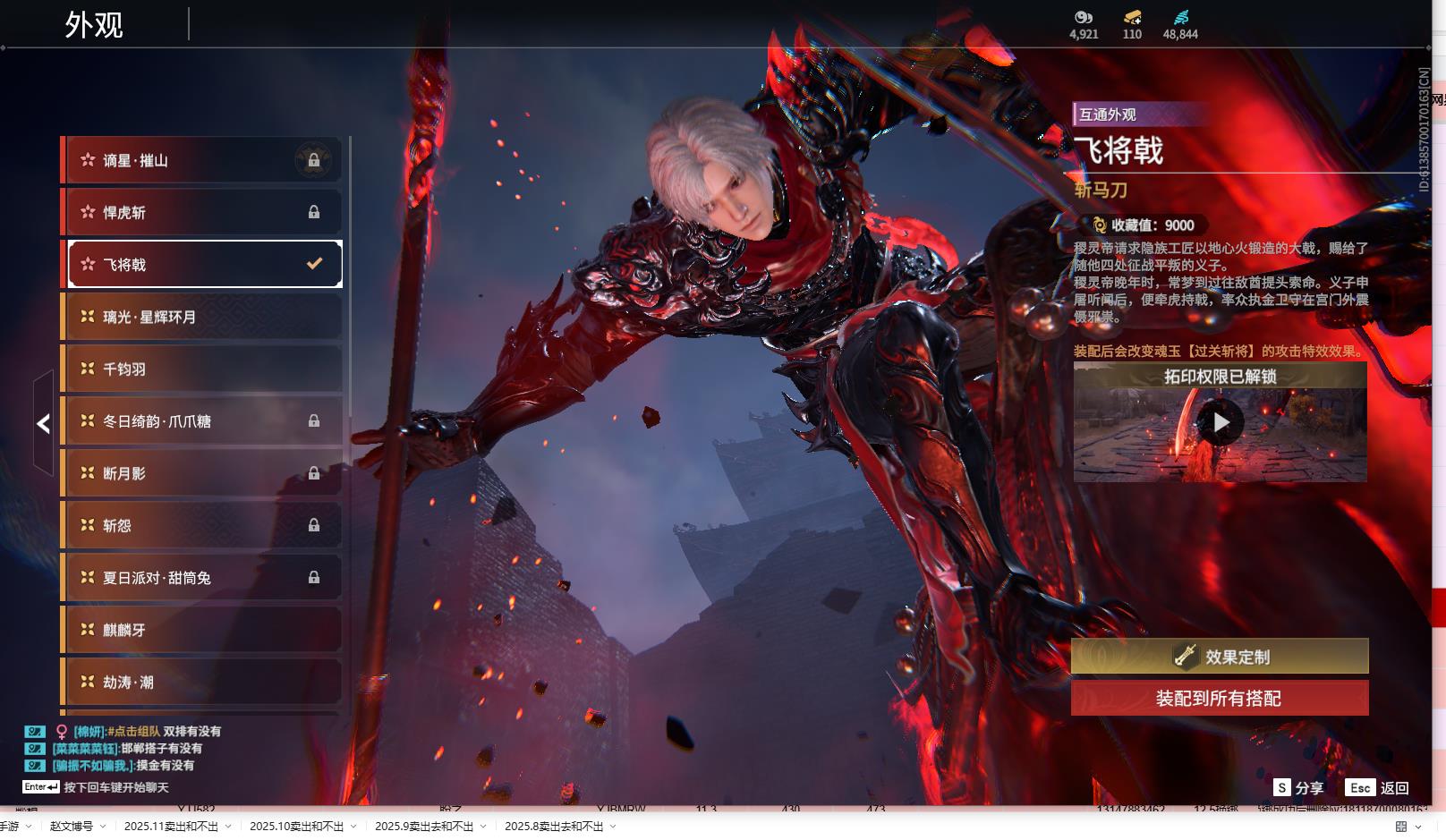Screen dimensions: 1446x840
Task: Open dropdown arrow of 2025.9卖出去和不出 tab
Action: pos(483,827)
